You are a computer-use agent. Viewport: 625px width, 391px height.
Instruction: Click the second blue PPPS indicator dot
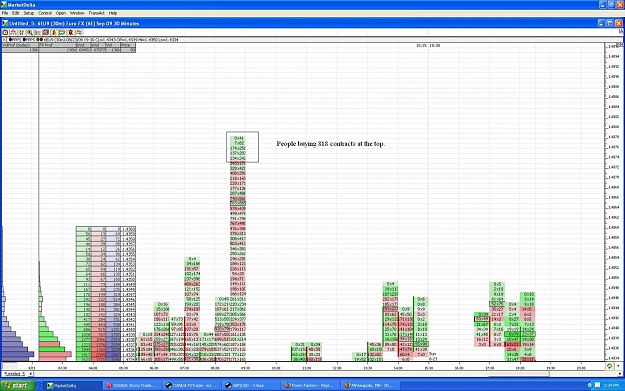tap(25, 40)
